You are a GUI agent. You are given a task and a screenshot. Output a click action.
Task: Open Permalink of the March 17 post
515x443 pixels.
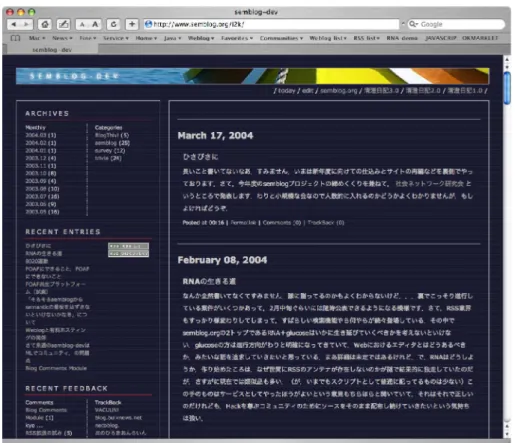click(243, 223)
